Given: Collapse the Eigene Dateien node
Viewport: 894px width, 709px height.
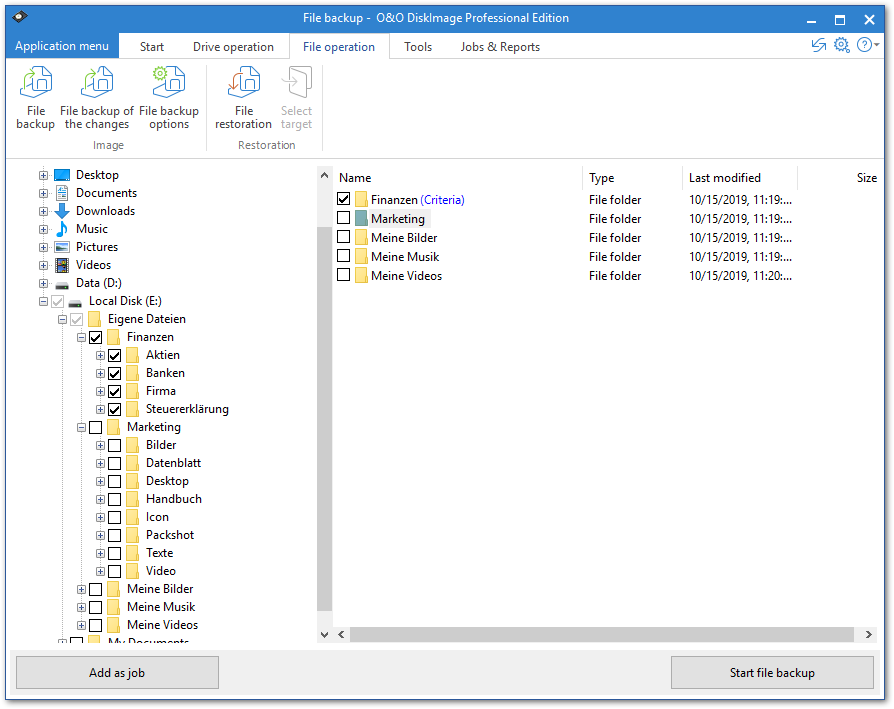Looking at the screenshot, I should (62, 319).
